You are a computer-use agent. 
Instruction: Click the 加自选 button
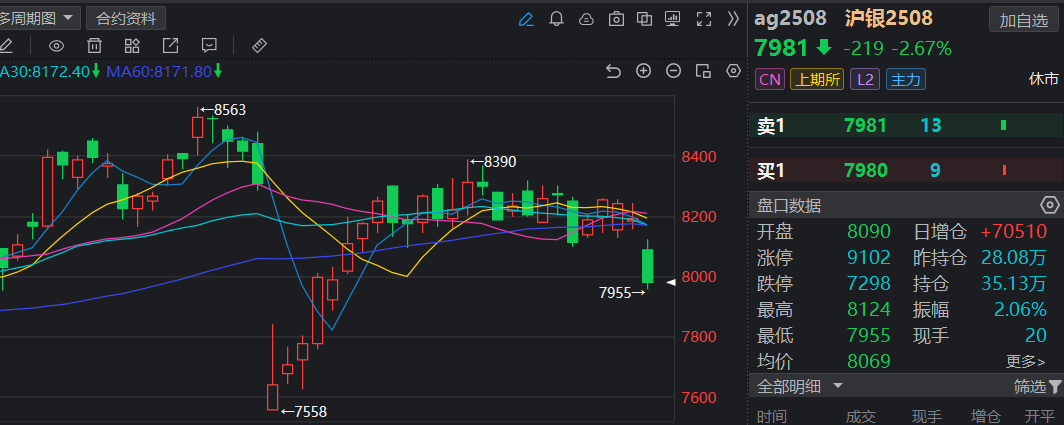[1023, 20]
